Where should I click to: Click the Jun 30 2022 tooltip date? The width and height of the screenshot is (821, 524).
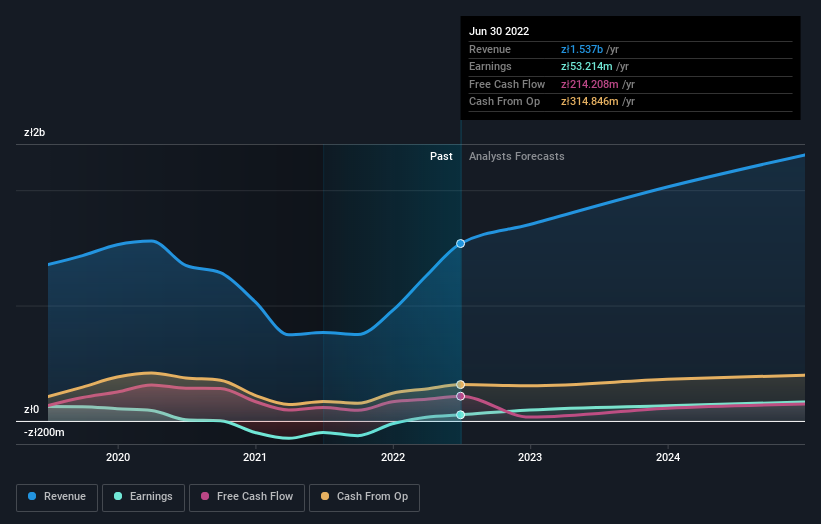click(499, 31)
